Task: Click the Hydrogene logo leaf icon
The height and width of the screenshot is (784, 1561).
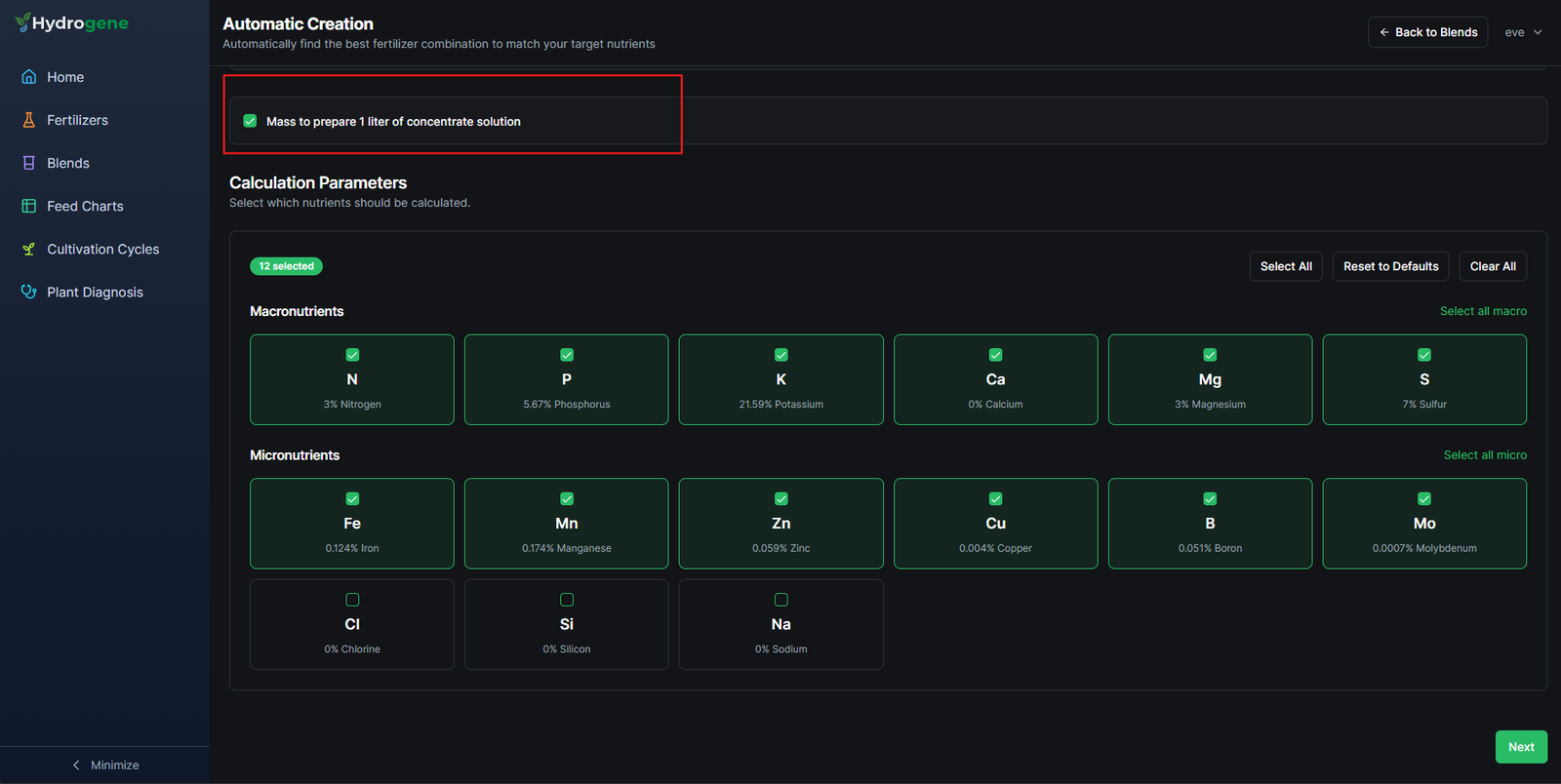Action: [22, 22]
